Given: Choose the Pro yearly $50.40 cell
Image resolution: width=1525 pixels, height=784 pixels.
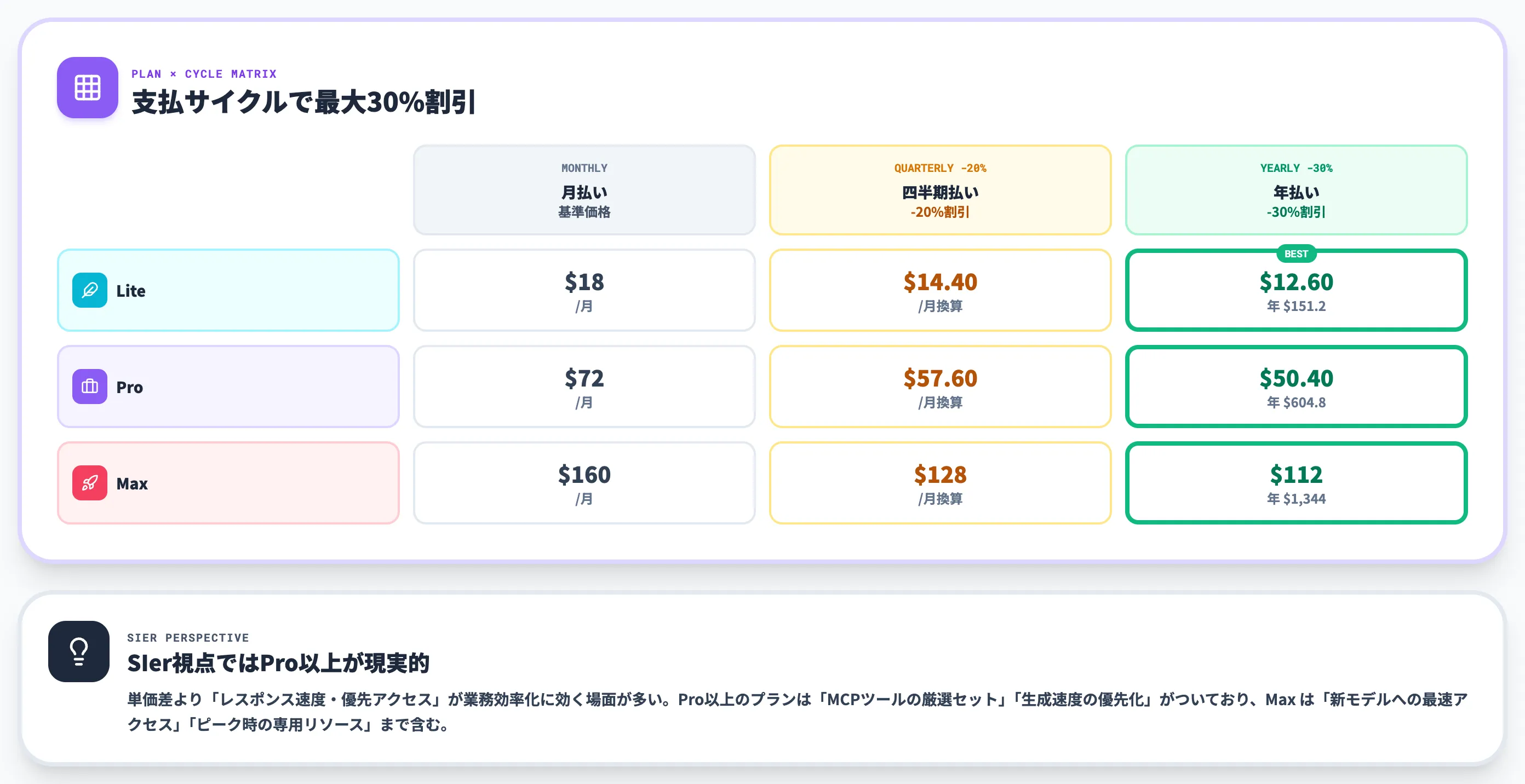Looking at the screenshot, I should pyautogui.click(x=1296, y=387).
